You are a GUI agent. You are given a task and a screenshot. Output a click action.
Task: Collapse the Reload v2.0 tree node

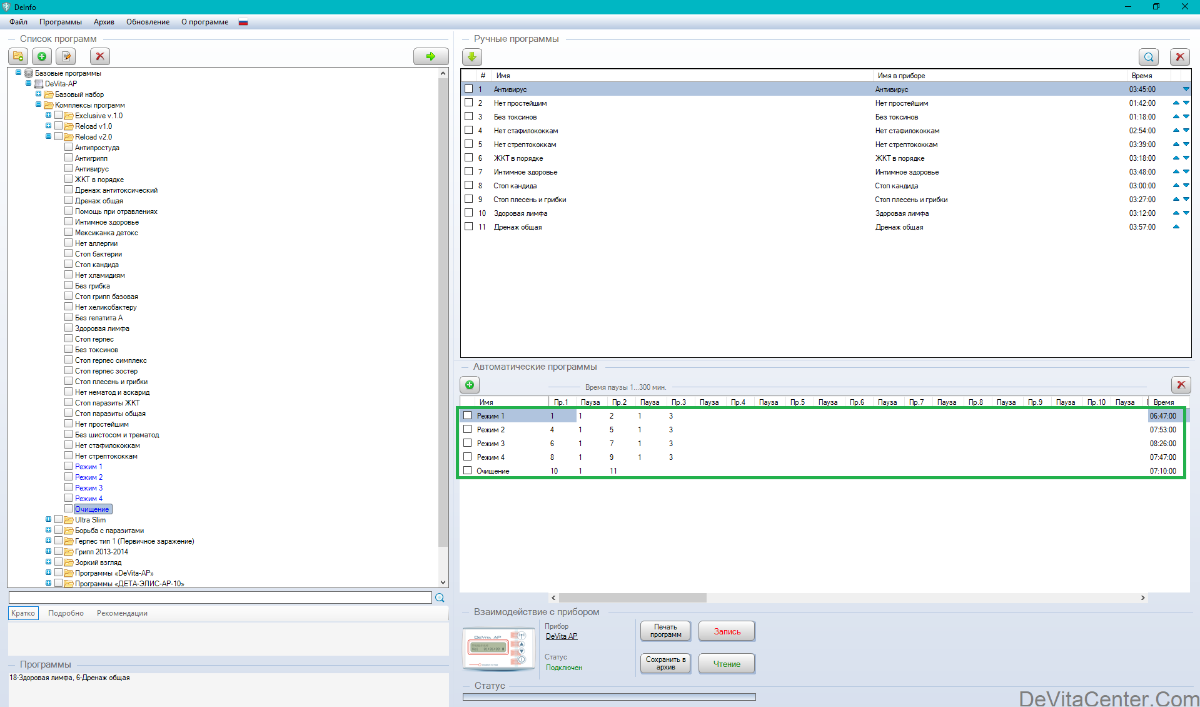click(48, 137)
